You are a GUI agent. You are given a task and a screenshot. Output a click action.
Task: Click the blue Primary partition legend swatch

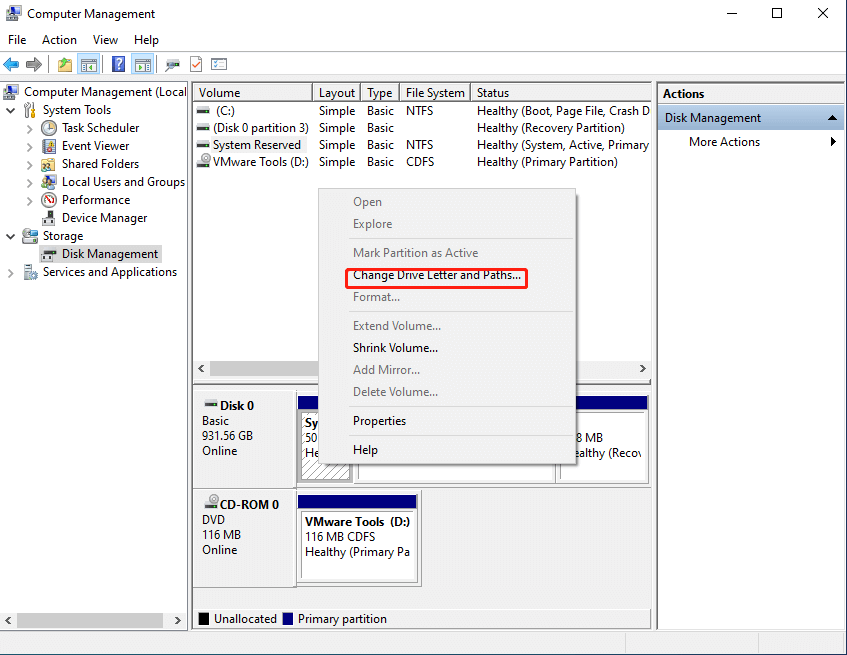288,619
